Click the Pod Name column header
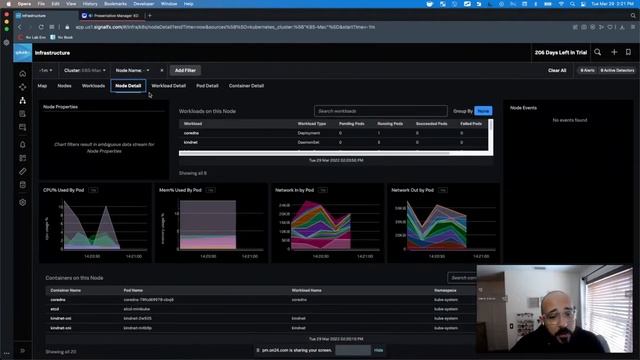The image size is (640, 360). (x=133, y=290)
